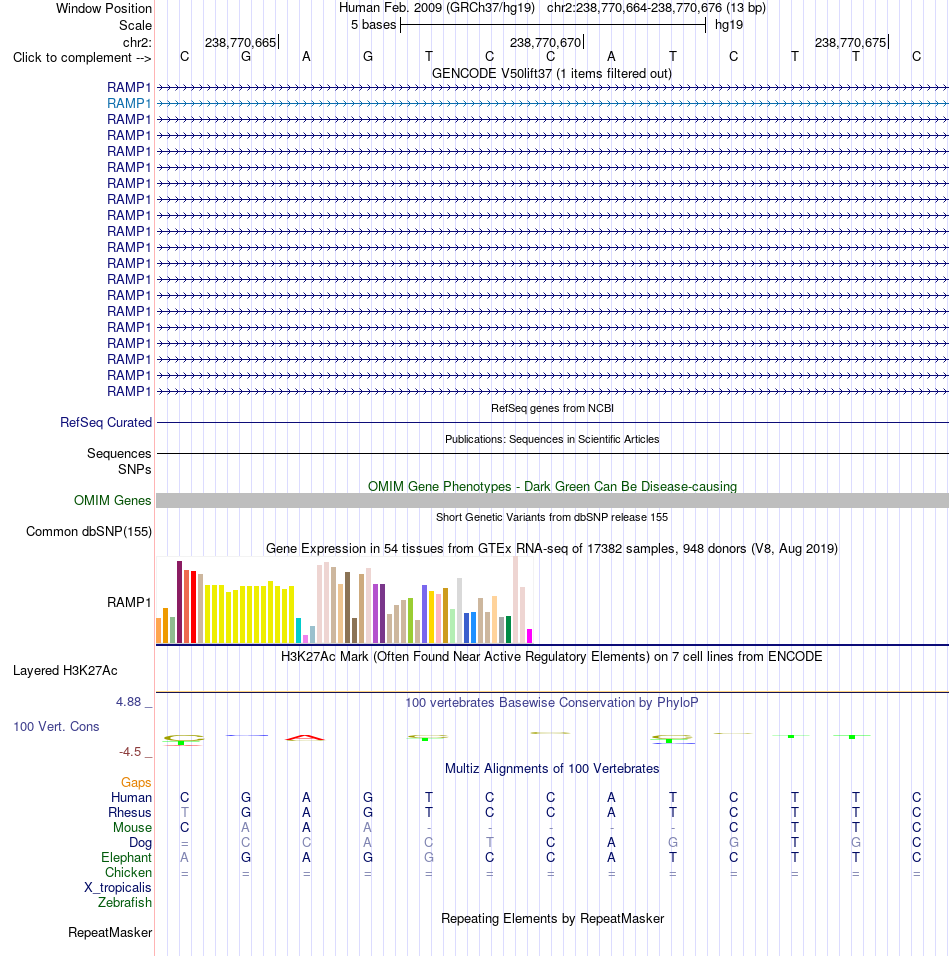Click the GTEx 'Gene Expression in 54 tissues' title
950x956 pixels.
(x=552, y=548)
